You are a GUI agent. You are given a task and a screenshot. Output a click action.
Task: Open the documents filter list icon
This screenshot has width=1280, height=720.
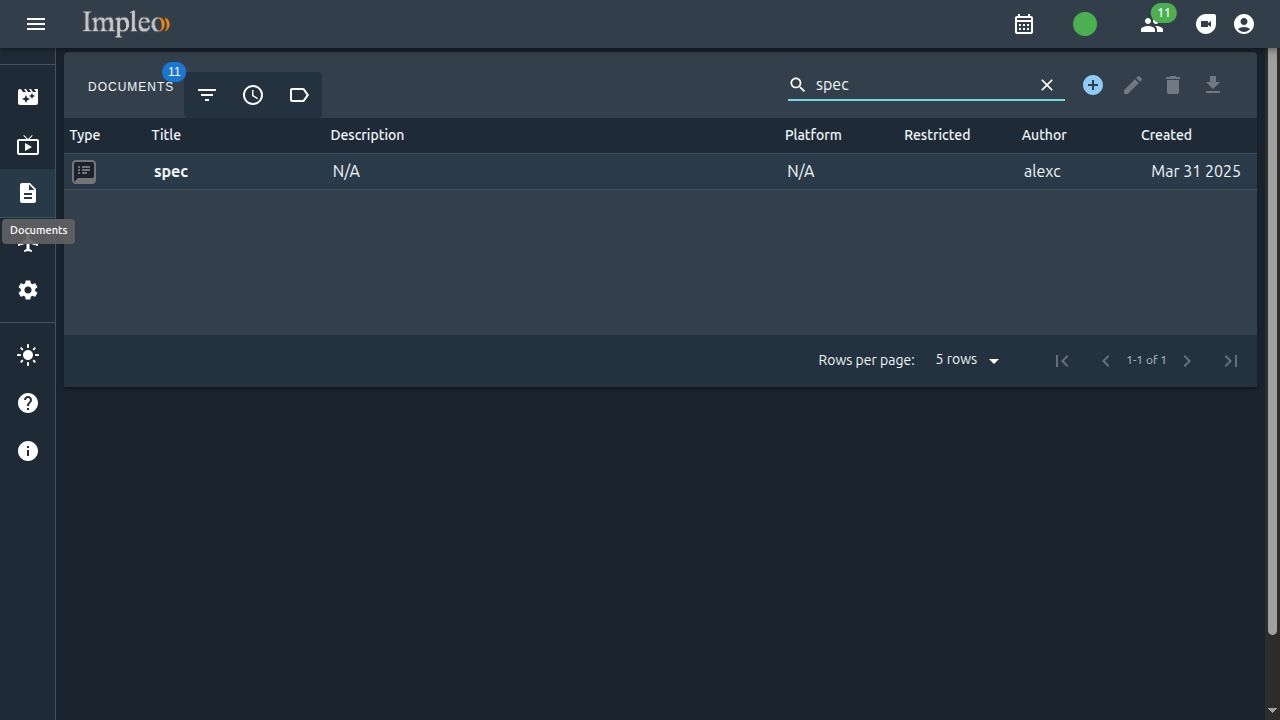click(207, 95)
